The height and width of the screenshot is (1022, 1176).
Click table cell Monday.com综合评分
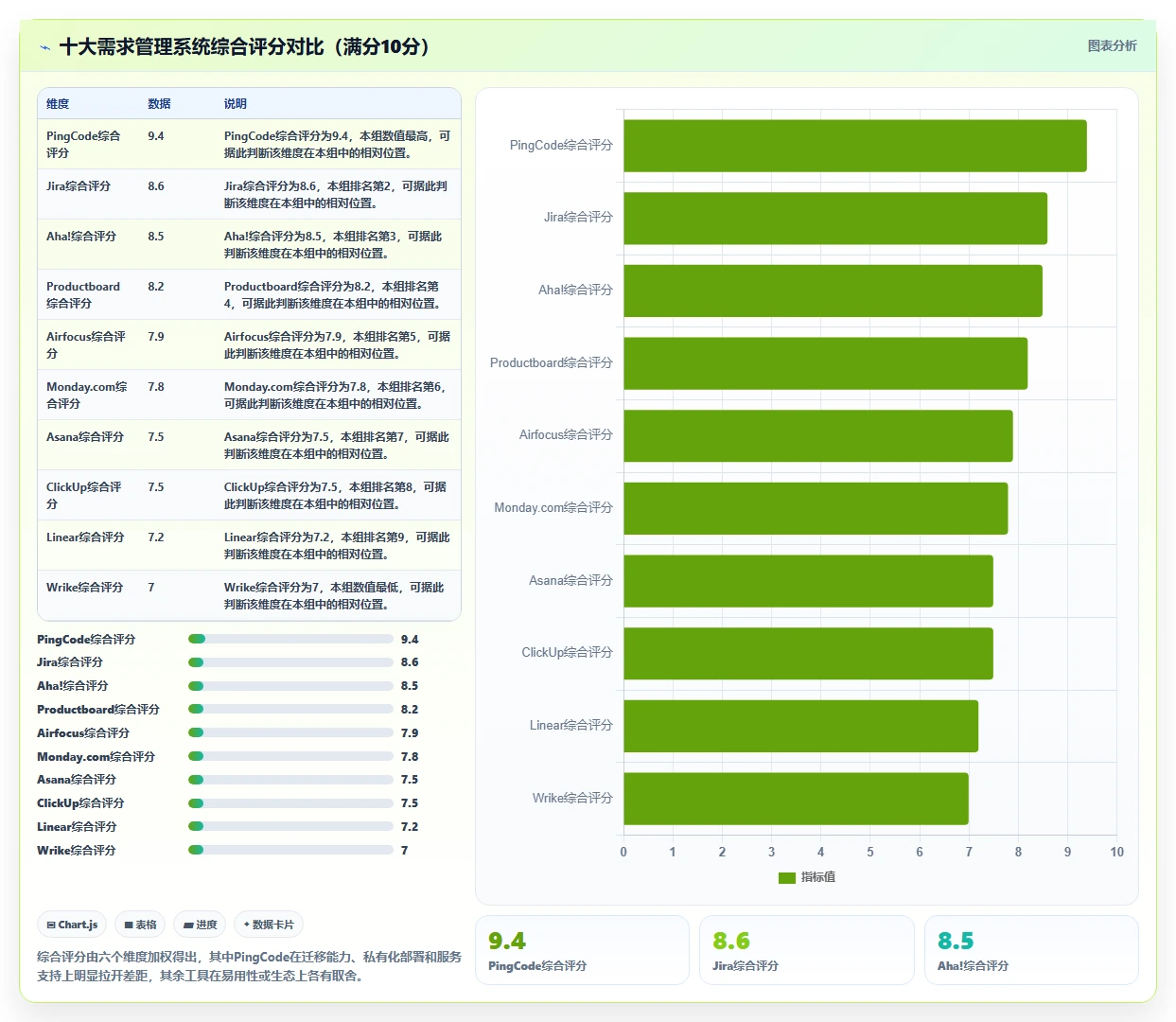[x=87, y=396]
